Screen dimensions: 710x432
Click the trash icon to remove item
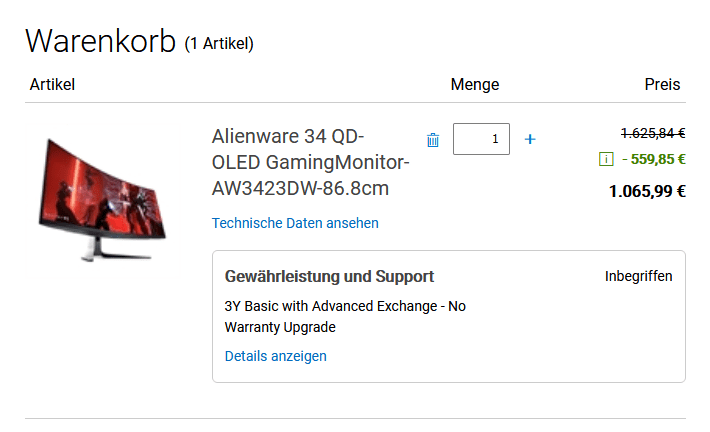point(433,140)
